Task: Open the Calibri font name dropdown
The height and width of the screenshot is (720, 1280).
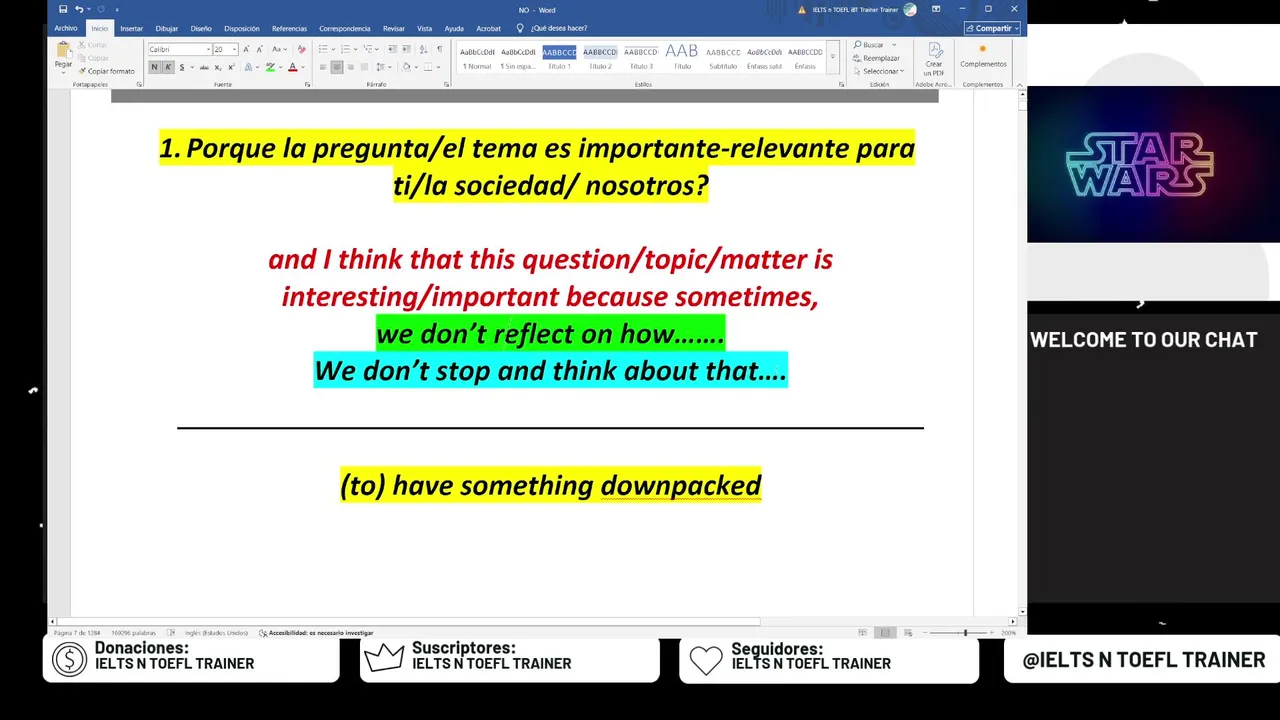Action: coord(208,49)
